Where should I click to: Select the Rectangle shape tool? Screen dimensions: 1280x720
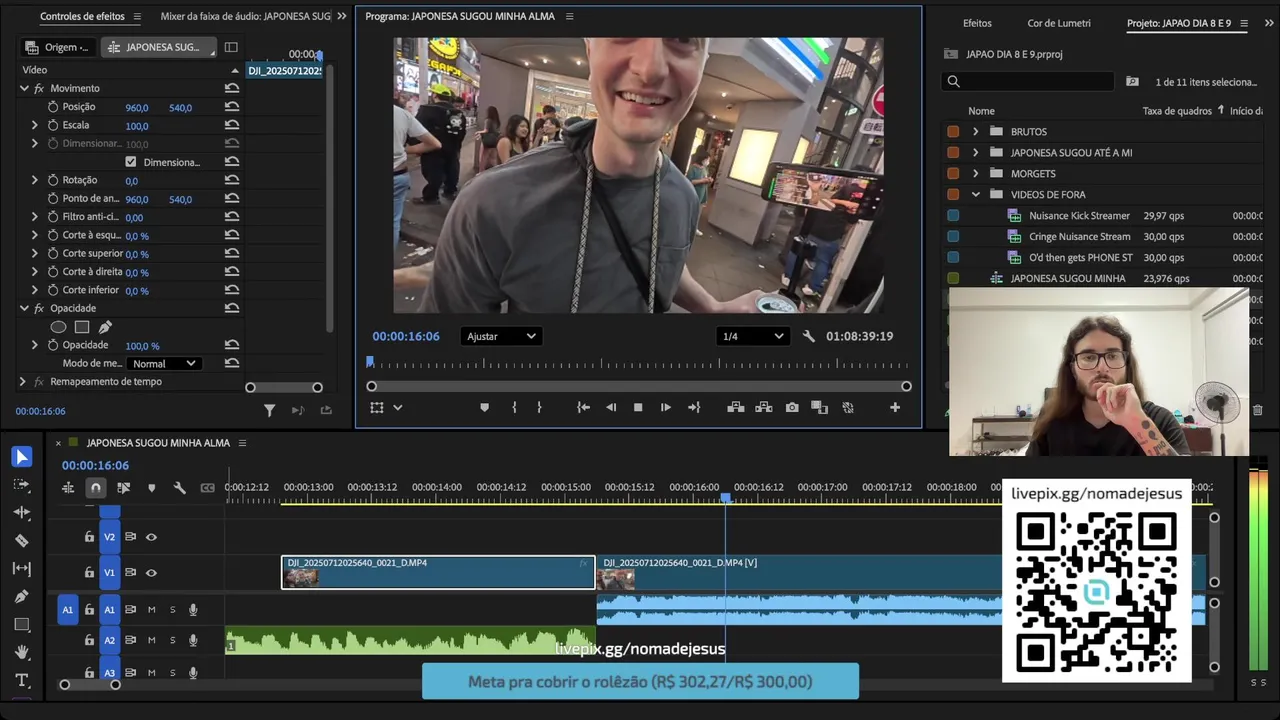[21, 624]
